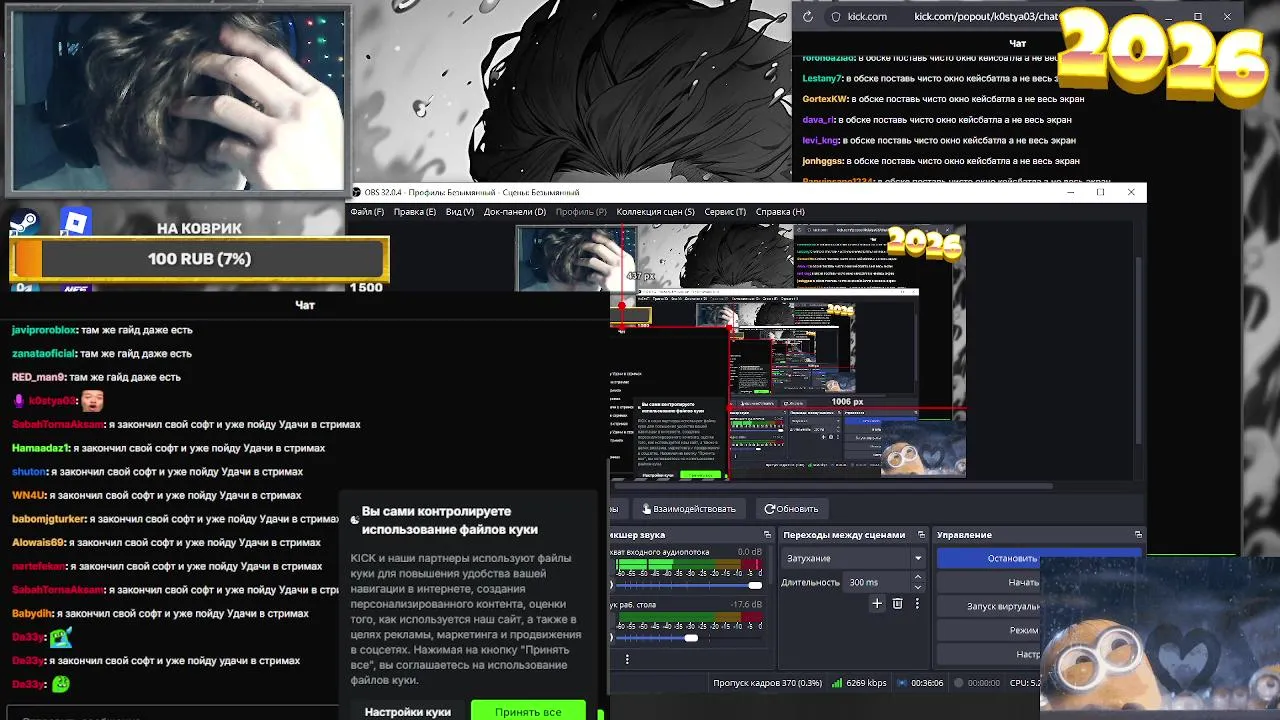Screen dimensions: 1280x720
Task: Click Принять все cookie button
Action: pyautogui.click(x=528, y=712)
